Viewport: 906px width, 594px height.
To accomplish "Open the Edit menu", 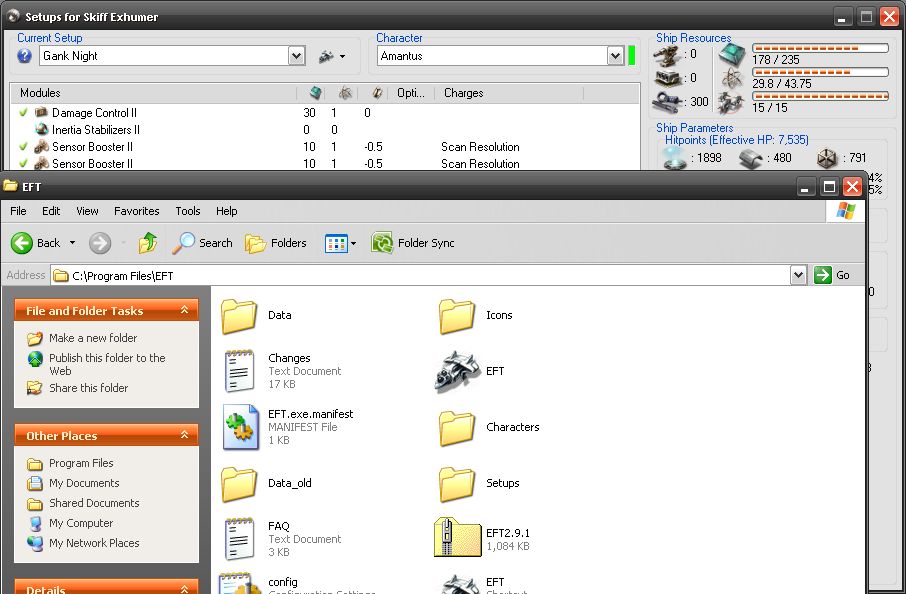I will point(51,211).
